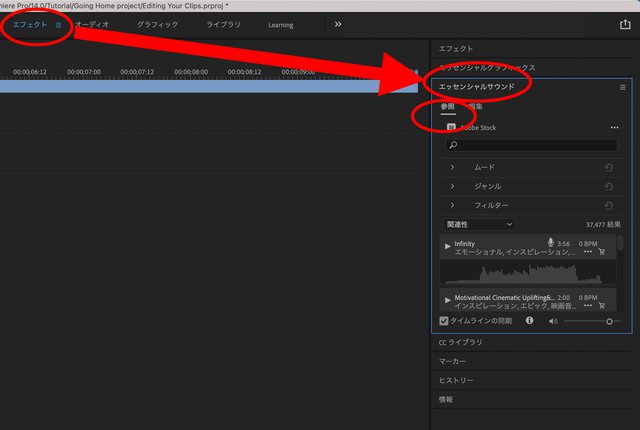Open the 関連性 sort dropdown
Viewport: 640px width, 430px height.
coord(478,225)
